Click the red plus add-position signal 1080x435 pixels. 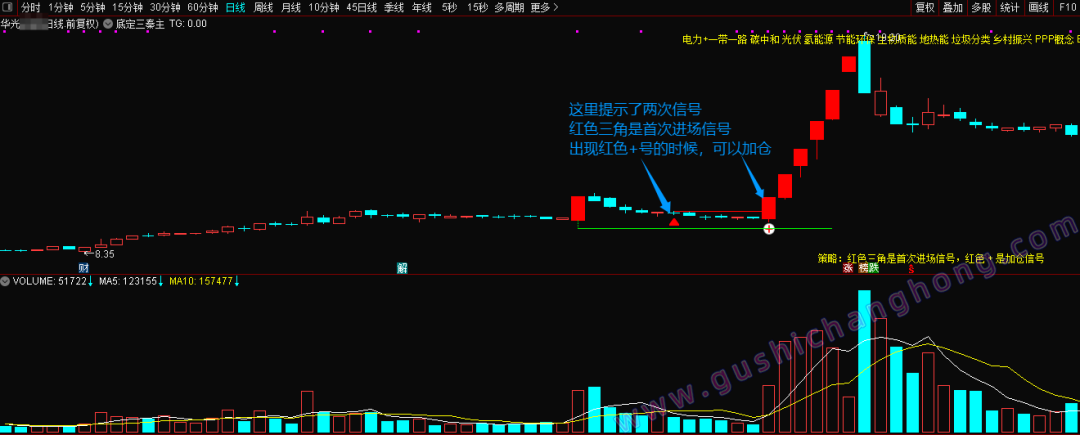point(769,229)
